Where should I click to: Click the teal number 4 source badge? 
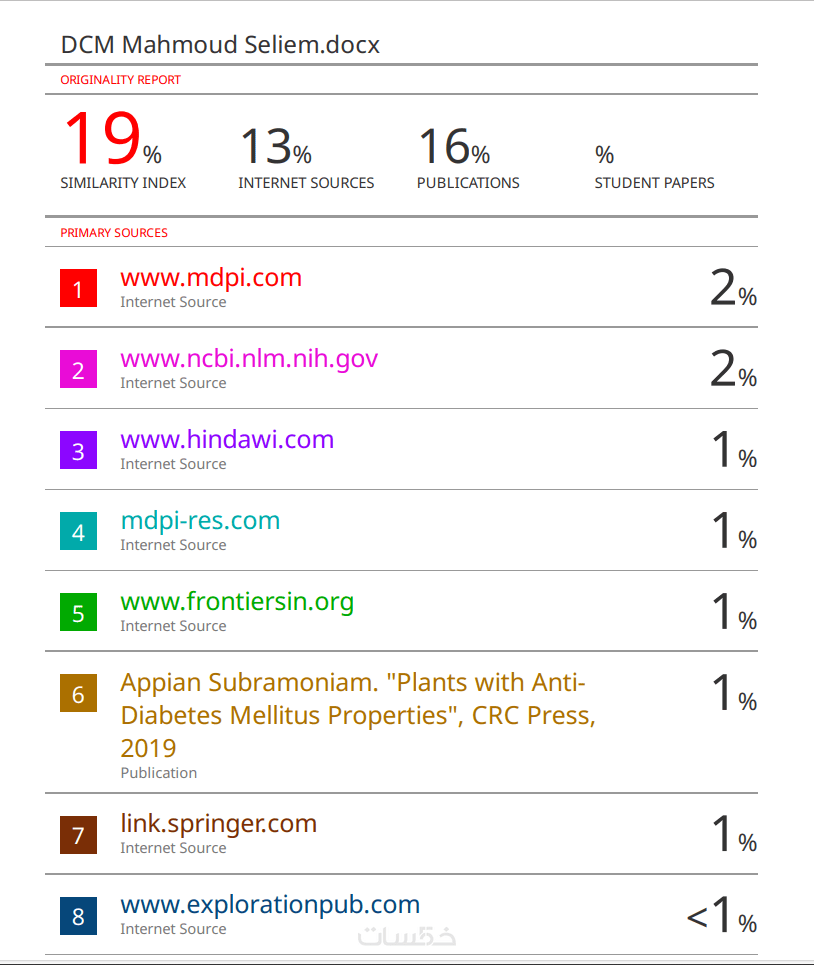click(x=78, y=532)
